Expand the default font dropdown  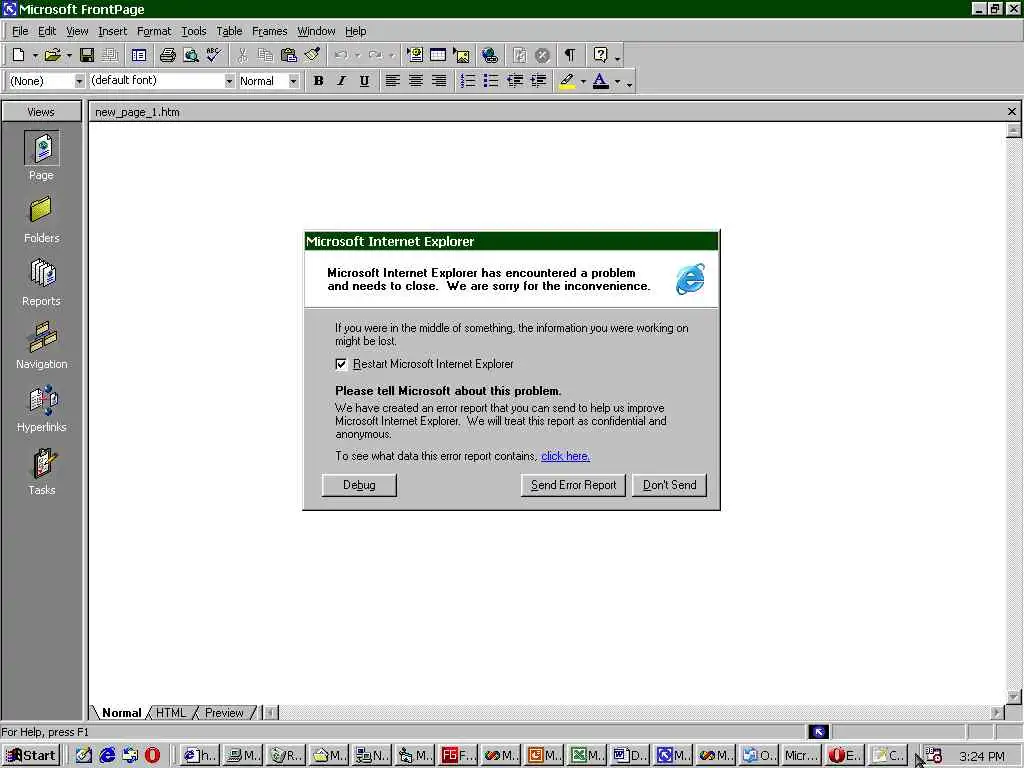pyautogui.click(x=229, y=81)
